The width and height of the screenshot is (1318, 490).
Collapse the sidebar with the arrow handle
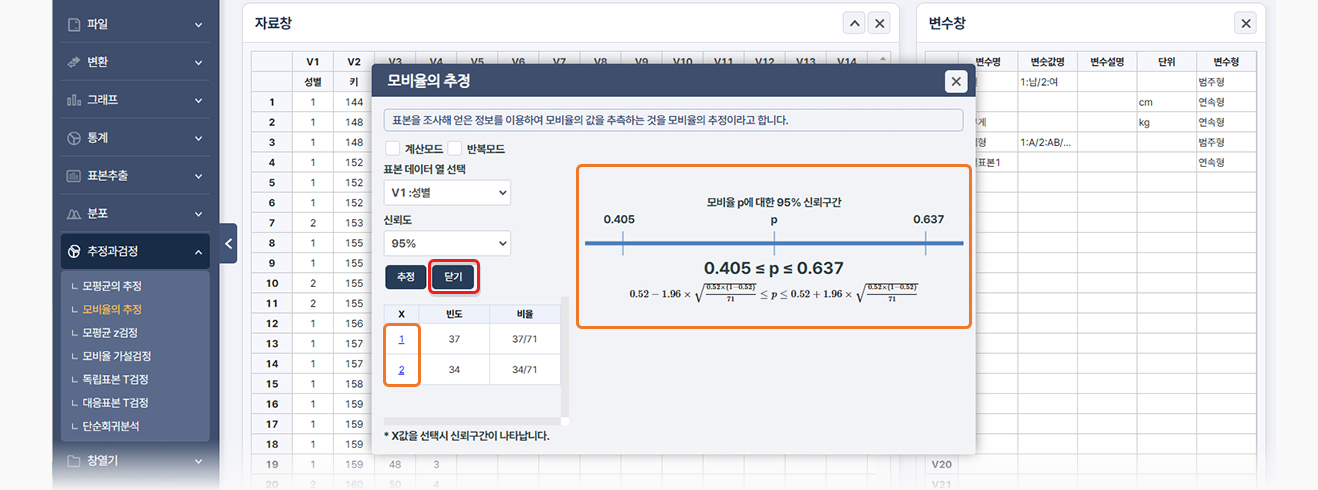coord(228,243)
